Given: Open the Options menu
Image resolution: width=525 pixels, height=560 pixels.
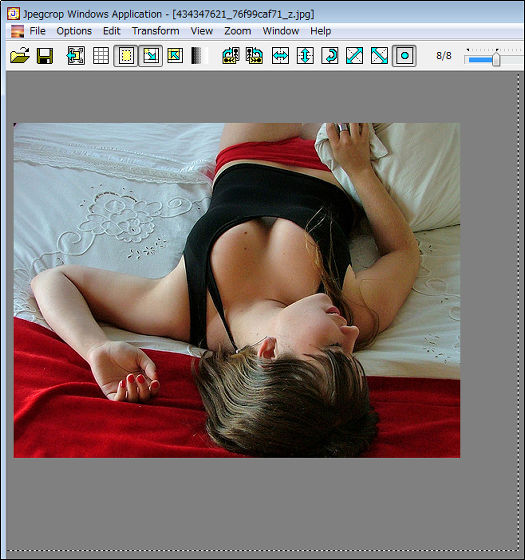Looking at the screenshot, I should click(74, 31).
